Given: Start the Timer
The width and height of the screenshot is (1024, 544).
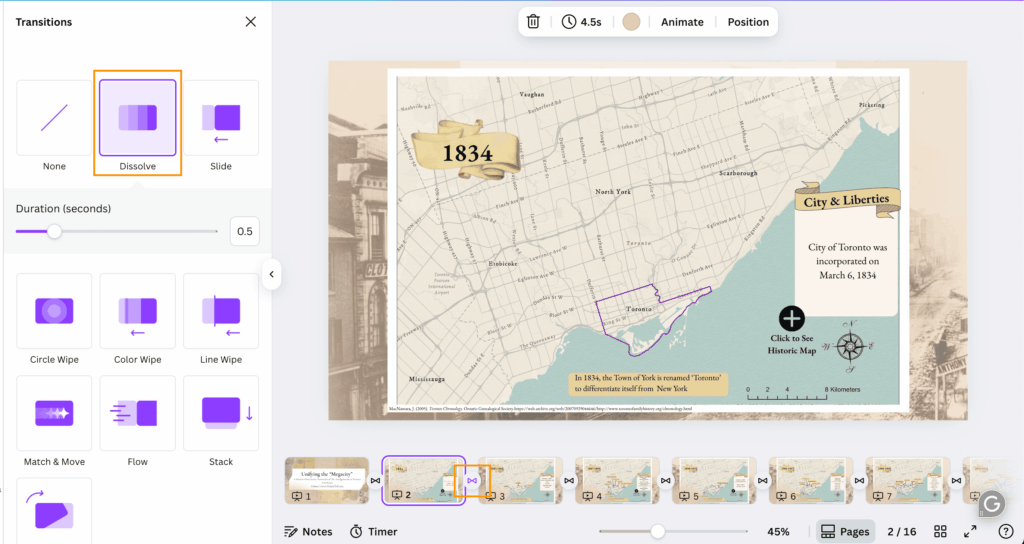Looking at the screenshot, I should point(373,532).
